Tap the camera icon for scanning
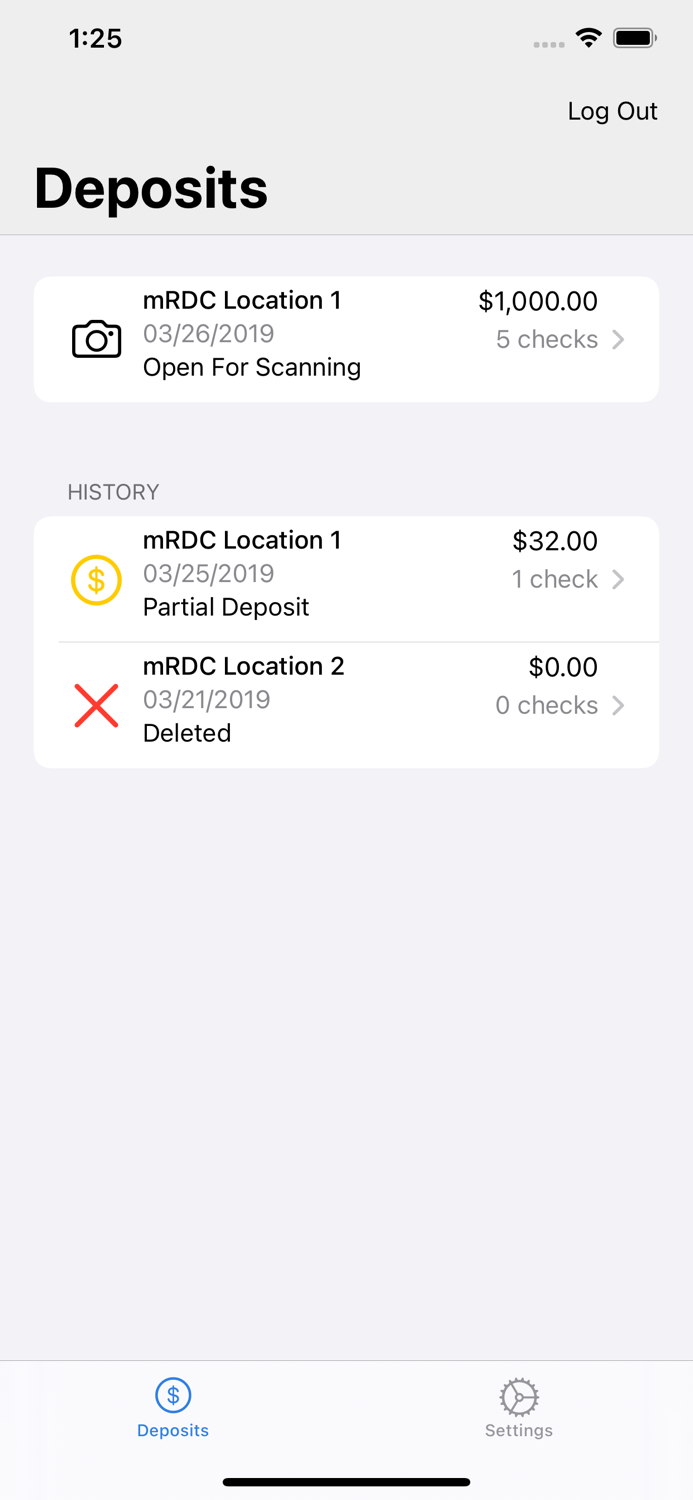 (x=96, y=339)
